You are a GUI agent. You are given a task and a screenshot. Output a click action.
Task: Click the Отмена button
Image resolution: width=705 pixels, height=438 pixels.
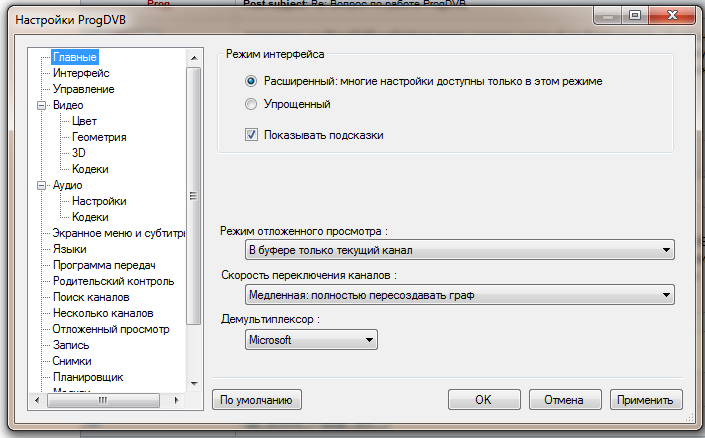pyautogui.click(x=563, y=400)
